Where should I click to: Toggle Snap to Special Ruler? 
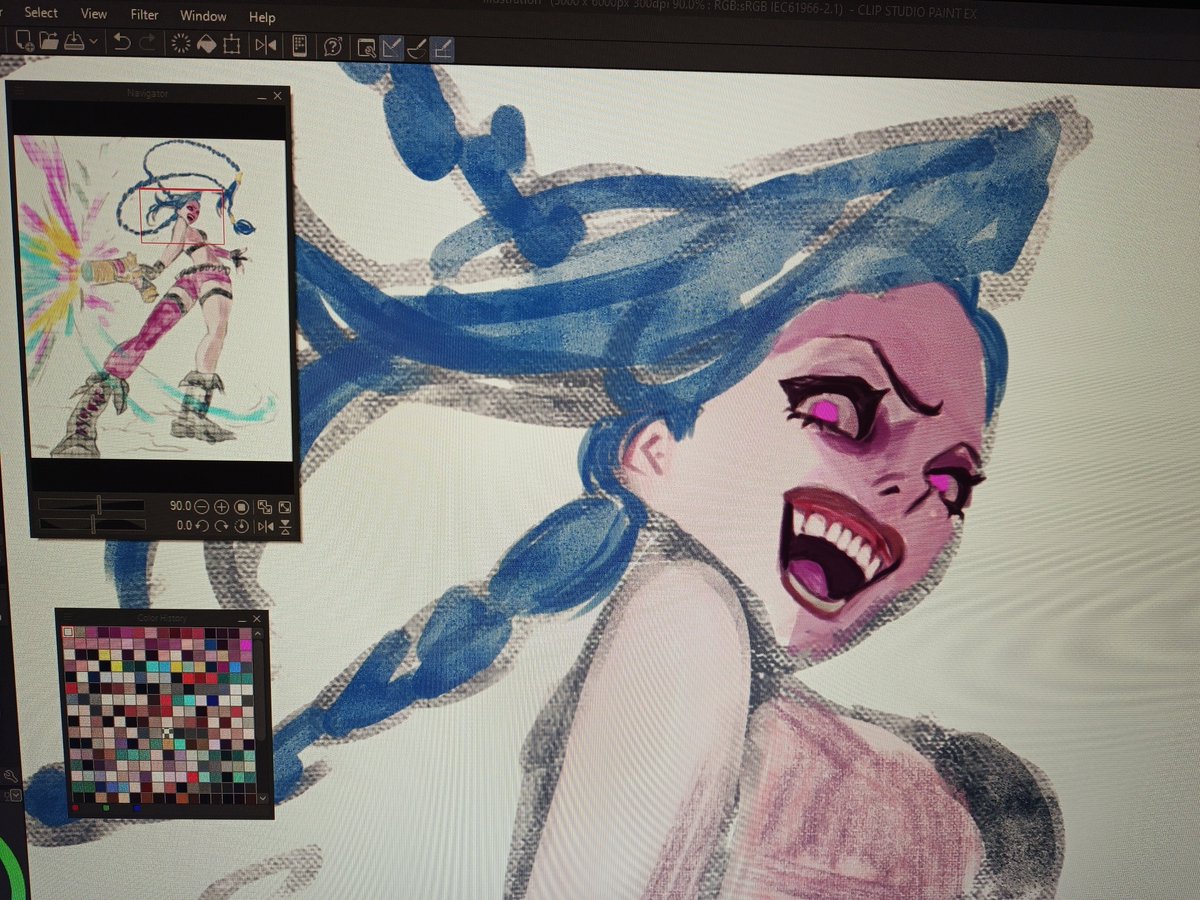pos(416,48)
